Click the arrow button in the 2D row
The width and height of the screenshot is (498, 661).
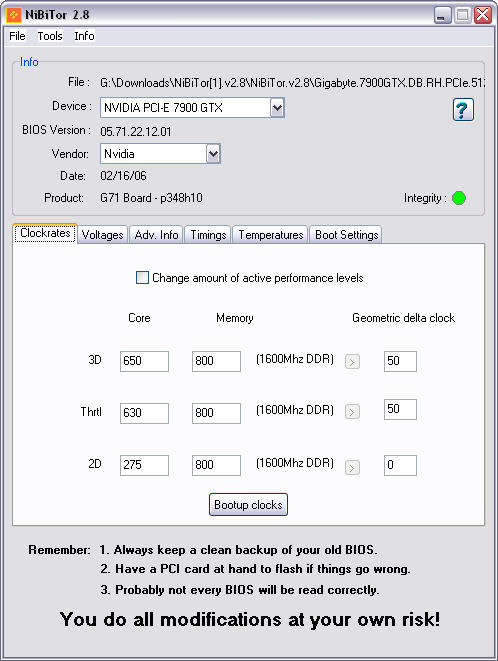[352, 467]
